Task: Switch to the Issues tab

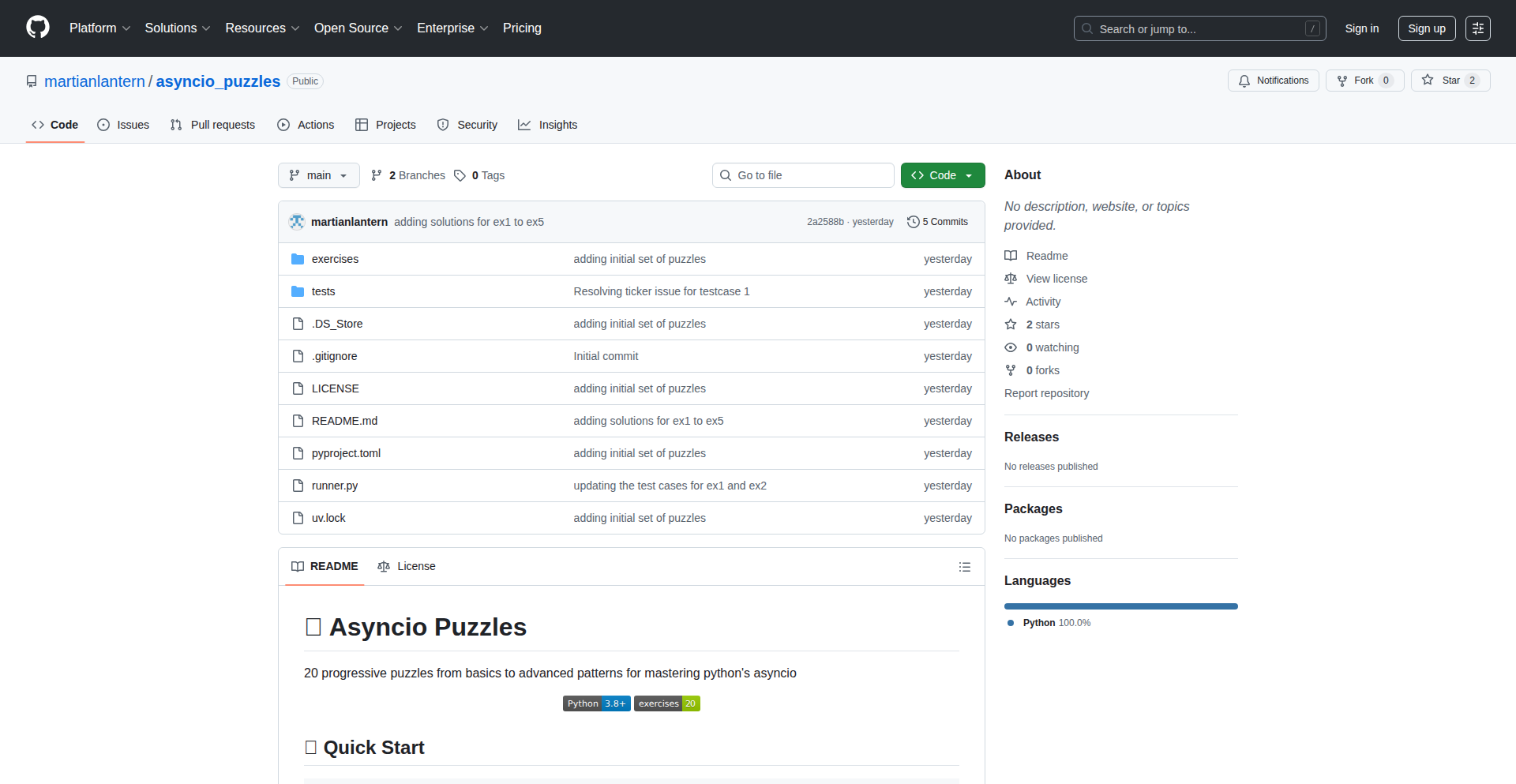Action: point(123,125)
